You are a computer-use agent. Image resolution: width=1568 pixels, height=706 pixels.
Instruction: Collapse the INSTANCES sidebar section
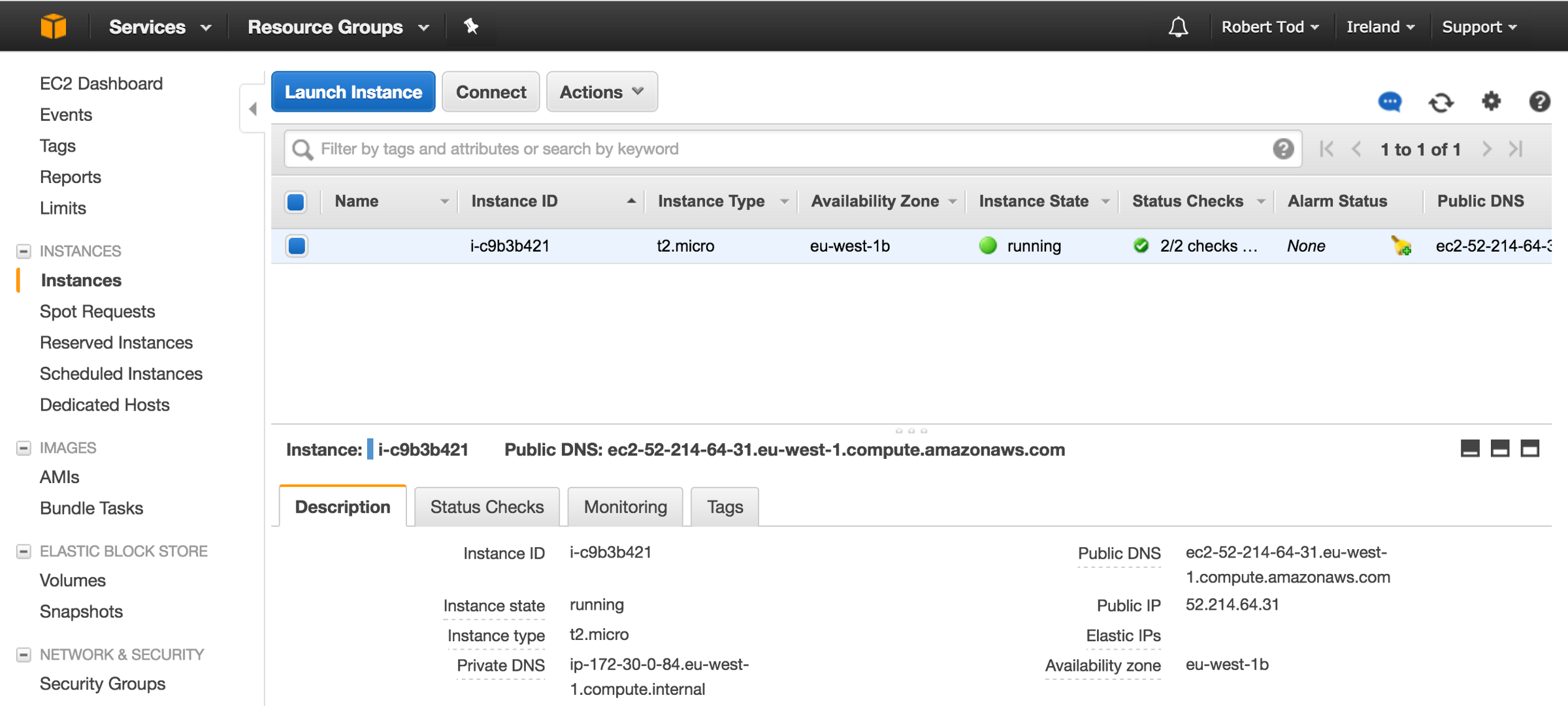(24, 251)
